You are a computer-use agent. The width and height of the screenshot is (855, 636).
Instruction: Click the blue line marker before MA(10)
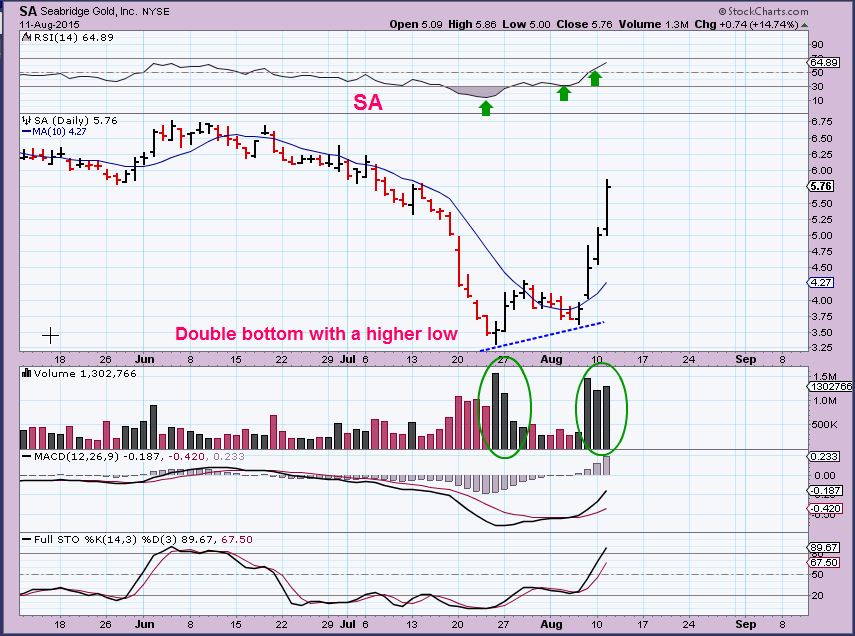coord(26,131)
